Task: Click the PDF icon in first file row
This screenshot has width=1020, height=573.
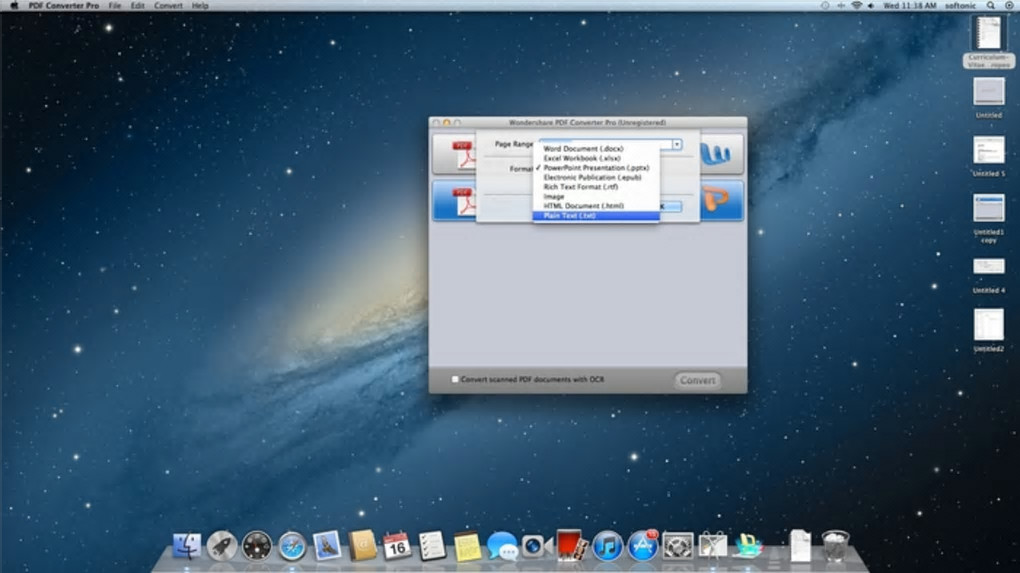Action: 463,155
